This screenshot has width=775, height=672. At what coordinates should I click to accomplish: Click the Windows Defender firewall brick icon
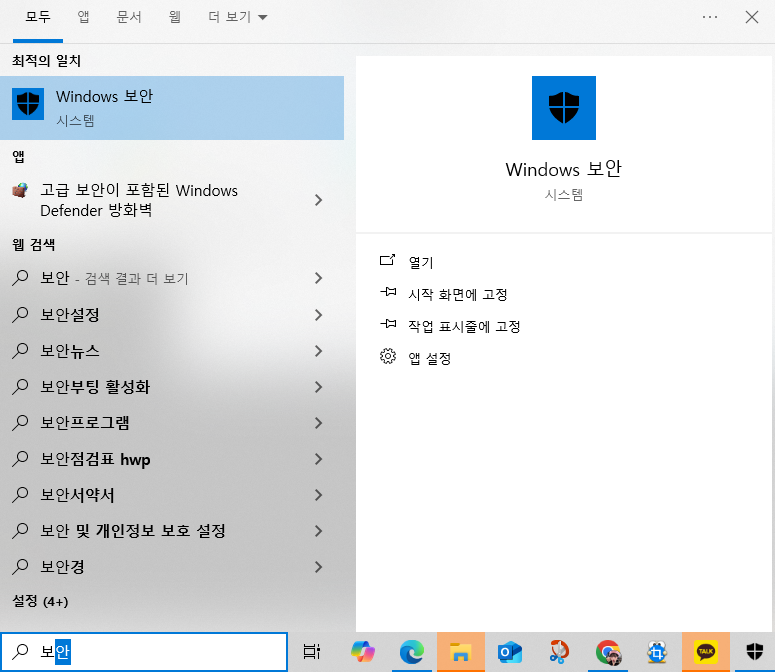click(20, 190)
